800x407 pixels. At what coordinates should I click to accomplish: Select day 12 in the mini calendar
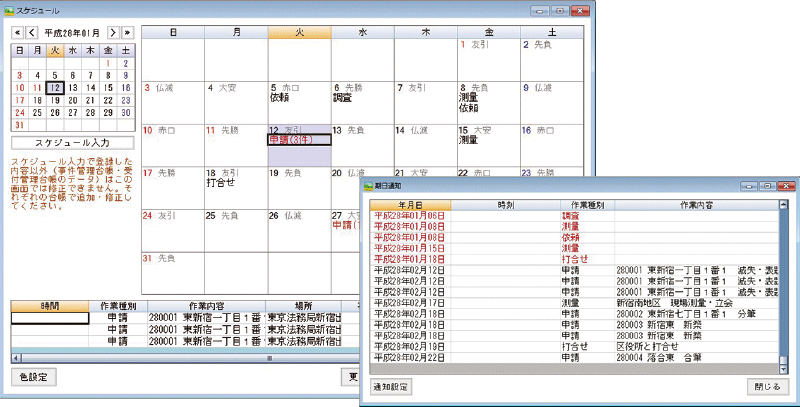click(55, 87)
